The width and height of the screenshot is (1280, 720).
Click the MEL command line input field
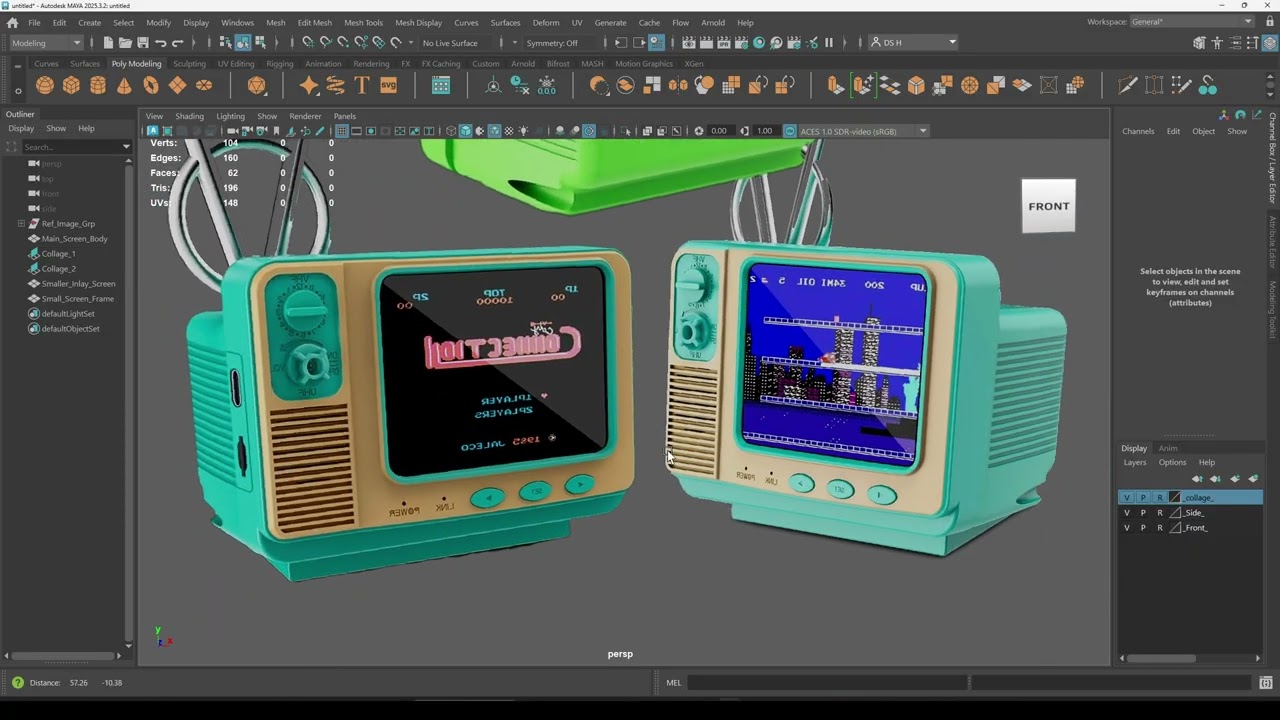click(x=827, y=683)
